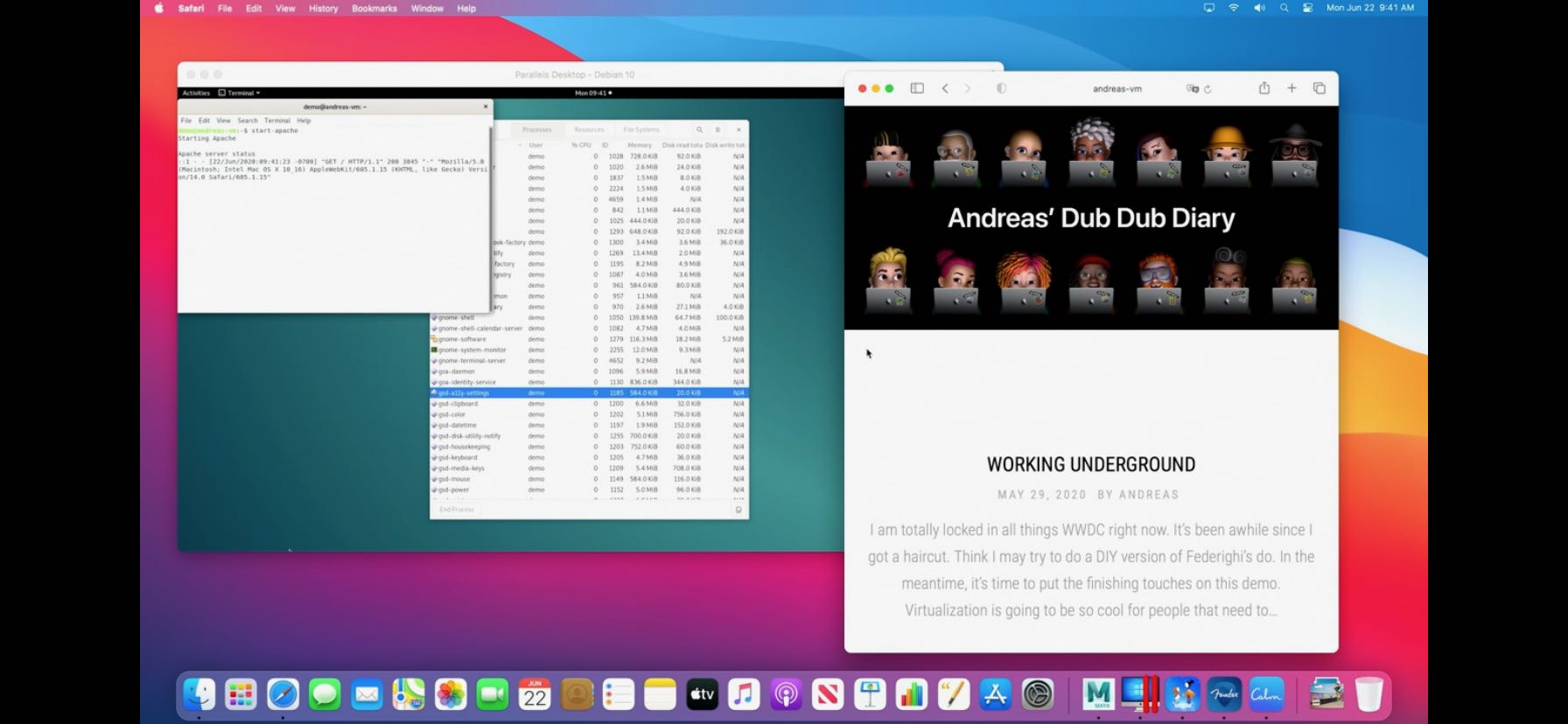This screenshot has width=1568, height=724.
Task: Go back in Safari history
Action: [945, 88]
